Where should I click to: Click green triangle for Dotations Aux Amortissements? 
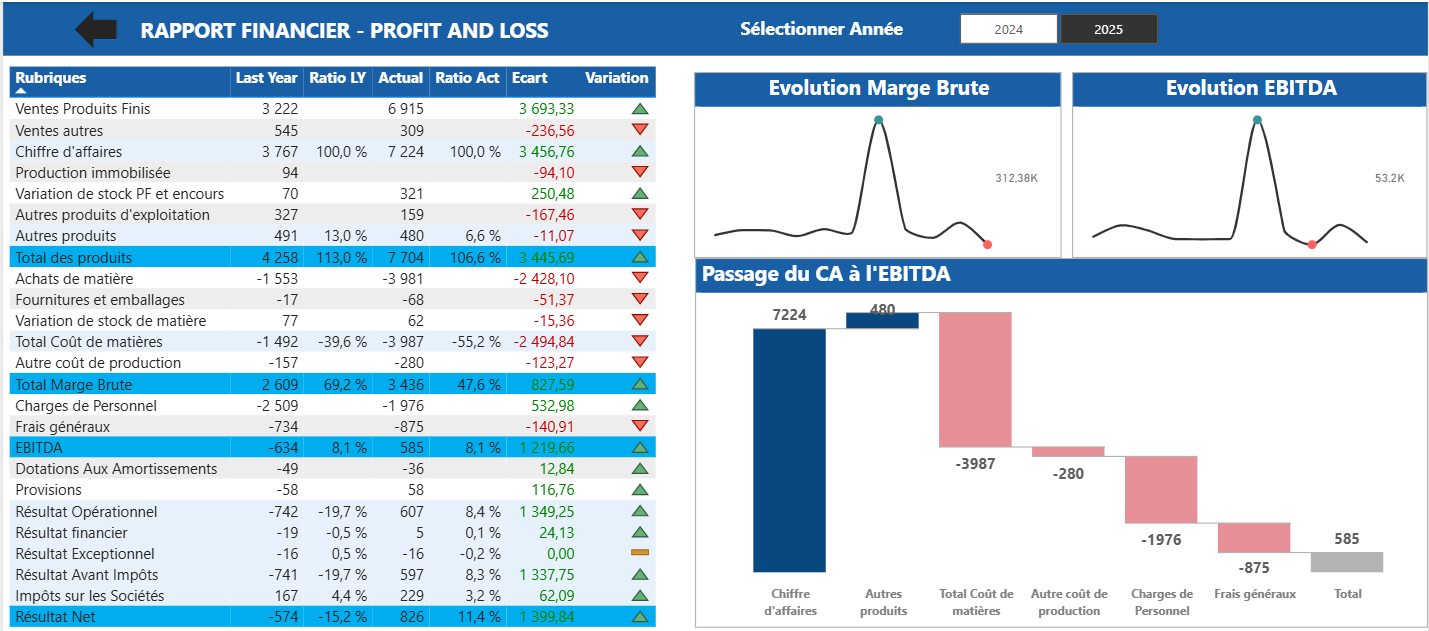point(640,468)
